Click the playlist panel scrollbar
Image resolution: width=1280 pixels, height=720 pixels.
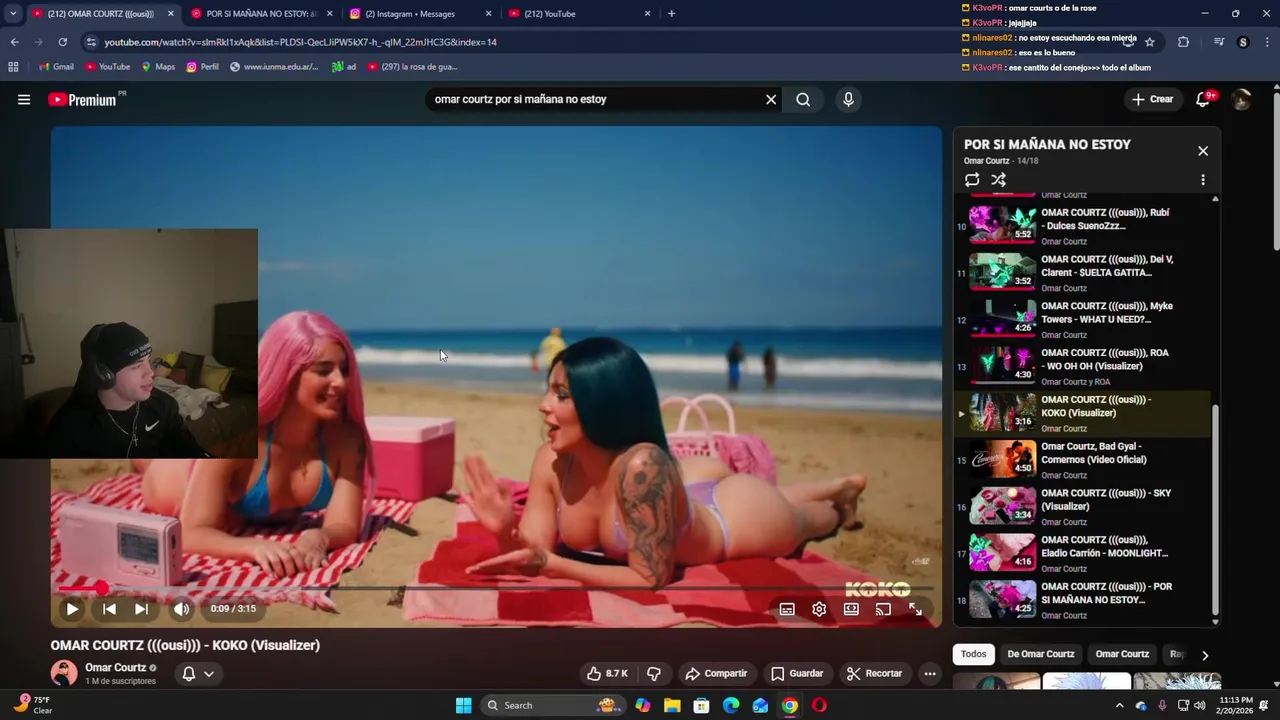coord(1215,510)
